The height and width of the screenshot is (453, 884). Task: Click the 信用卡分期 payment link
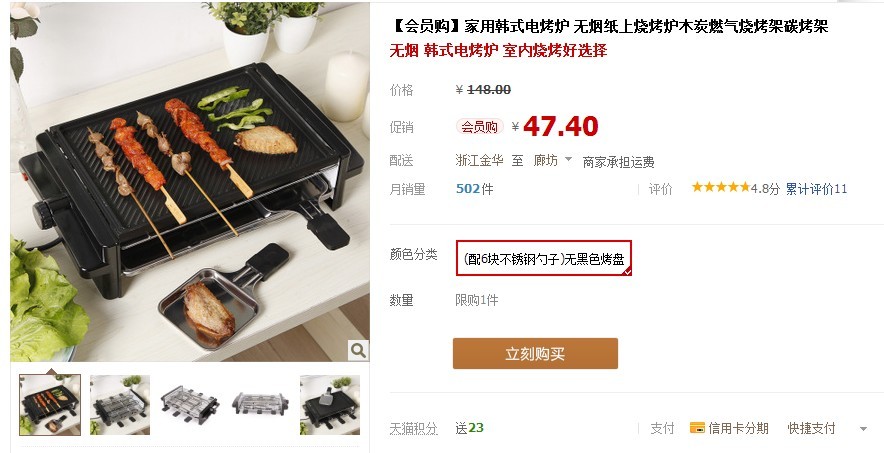point(738,428)
